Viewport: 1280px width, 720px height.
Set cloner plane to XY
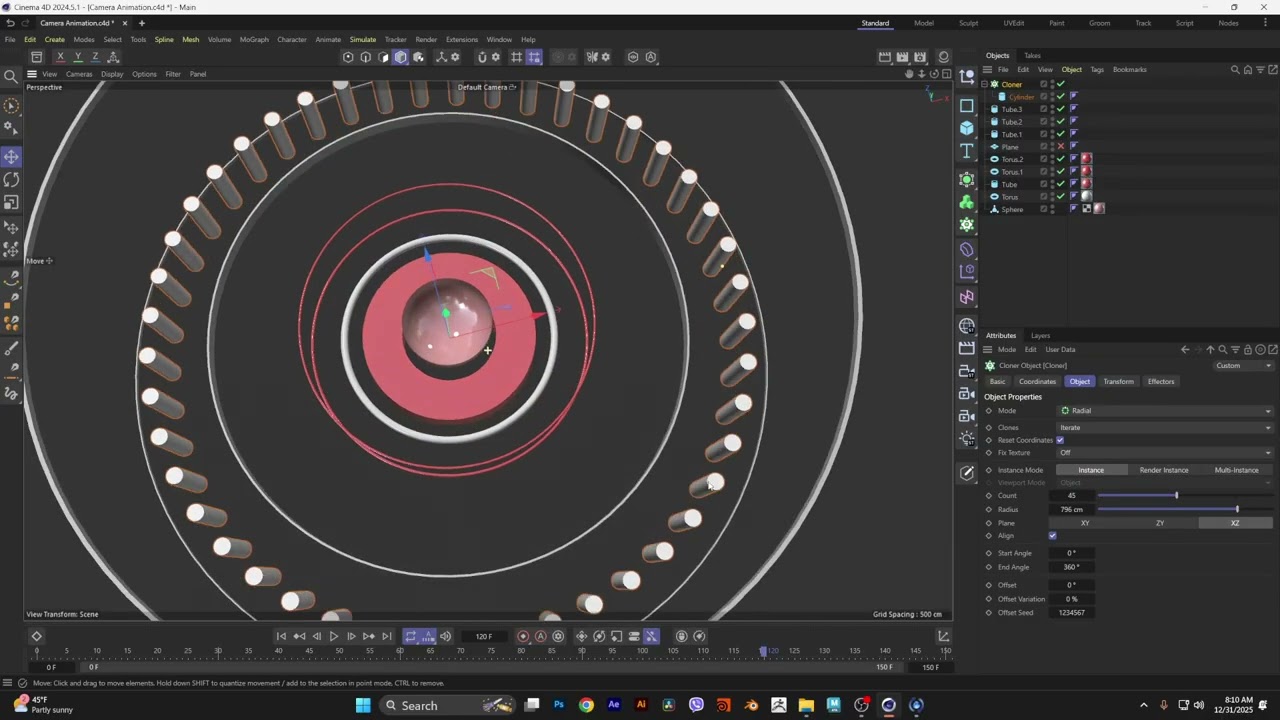click(x=1085, y=523)
